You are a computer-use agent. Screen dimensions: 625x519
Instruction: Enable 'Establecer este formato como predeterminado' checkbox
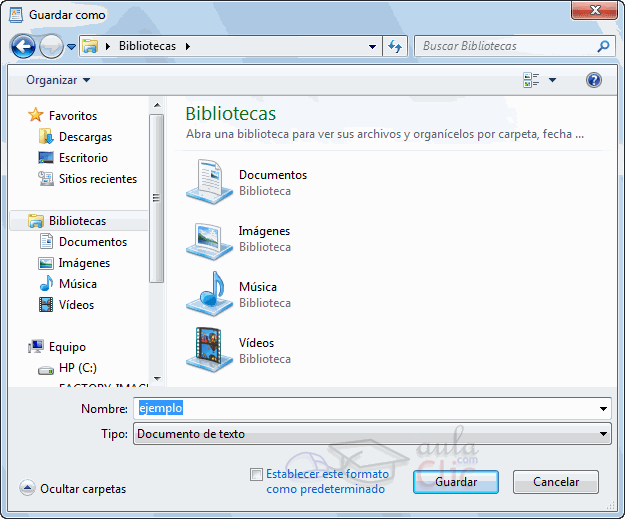pos(257,474)
